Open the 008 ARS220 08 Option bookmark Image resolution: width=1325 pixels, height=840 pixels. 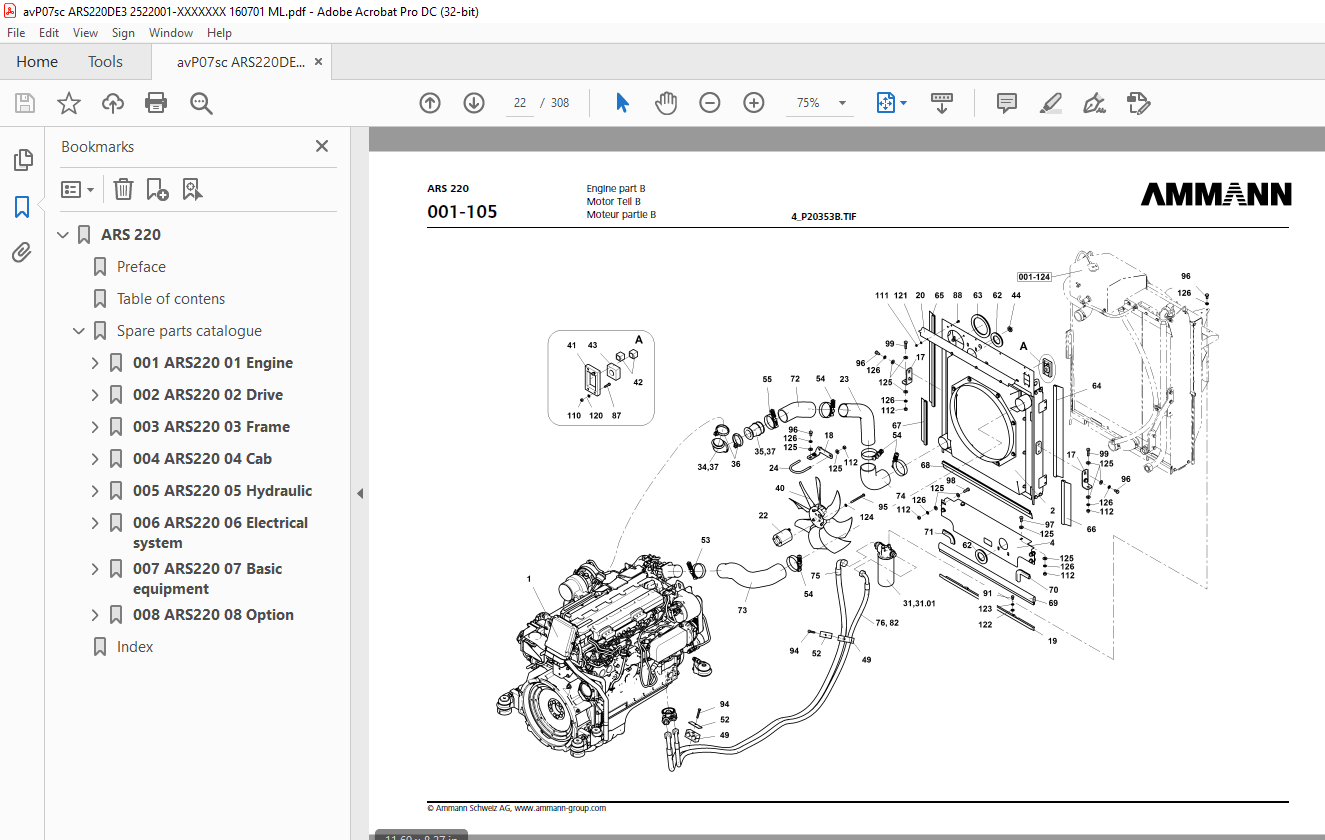coord(213,615)
